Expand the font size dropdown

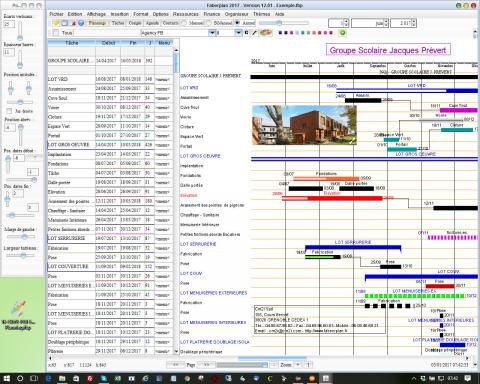[x=238, y=33]
